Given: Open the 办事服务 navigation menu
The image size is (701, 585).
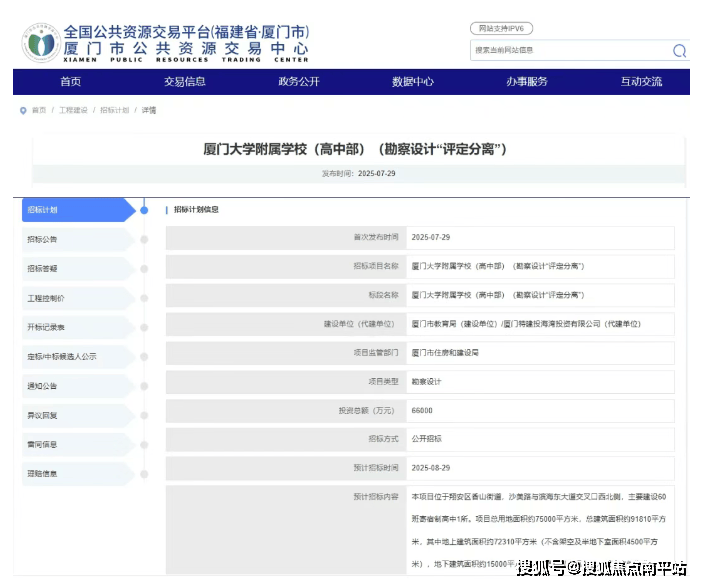Looking at the screenshot, I should point(527,82).
